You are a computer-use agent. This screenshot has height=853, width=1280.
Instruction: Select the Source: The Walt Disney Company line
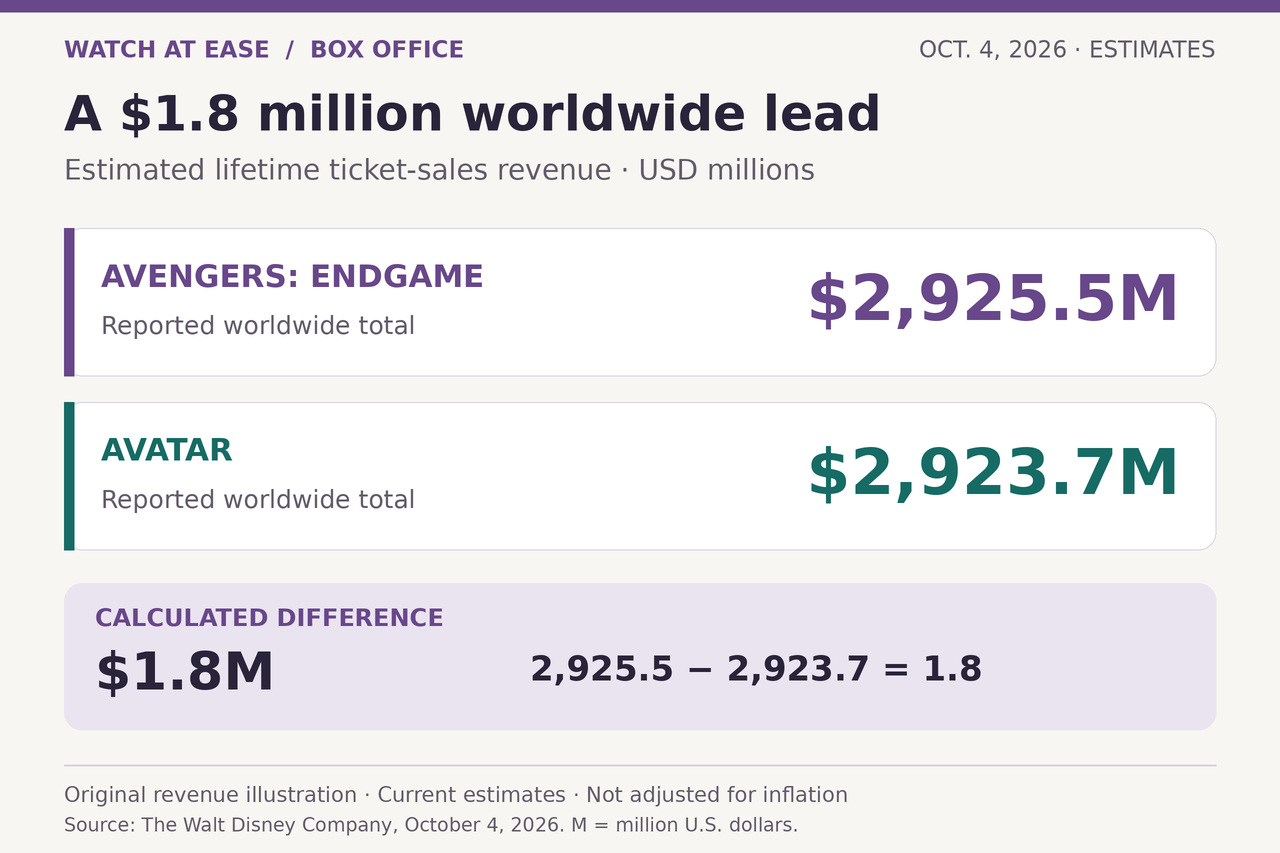coord(431,825)
